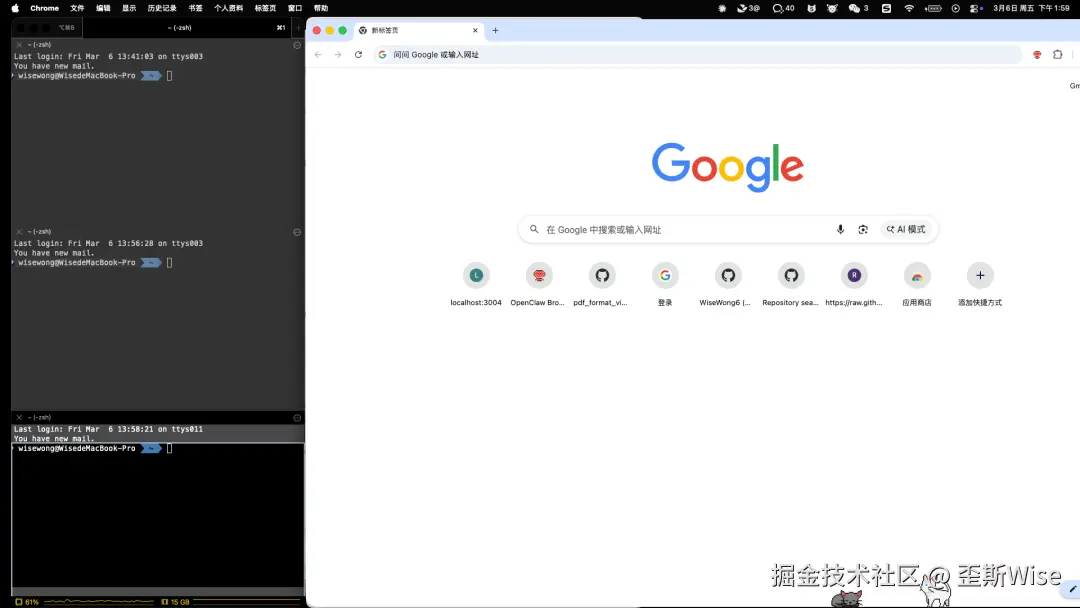Start a voice search with the microphone icon
This screenshot has width=1080, height=608.
coord(840,229)
